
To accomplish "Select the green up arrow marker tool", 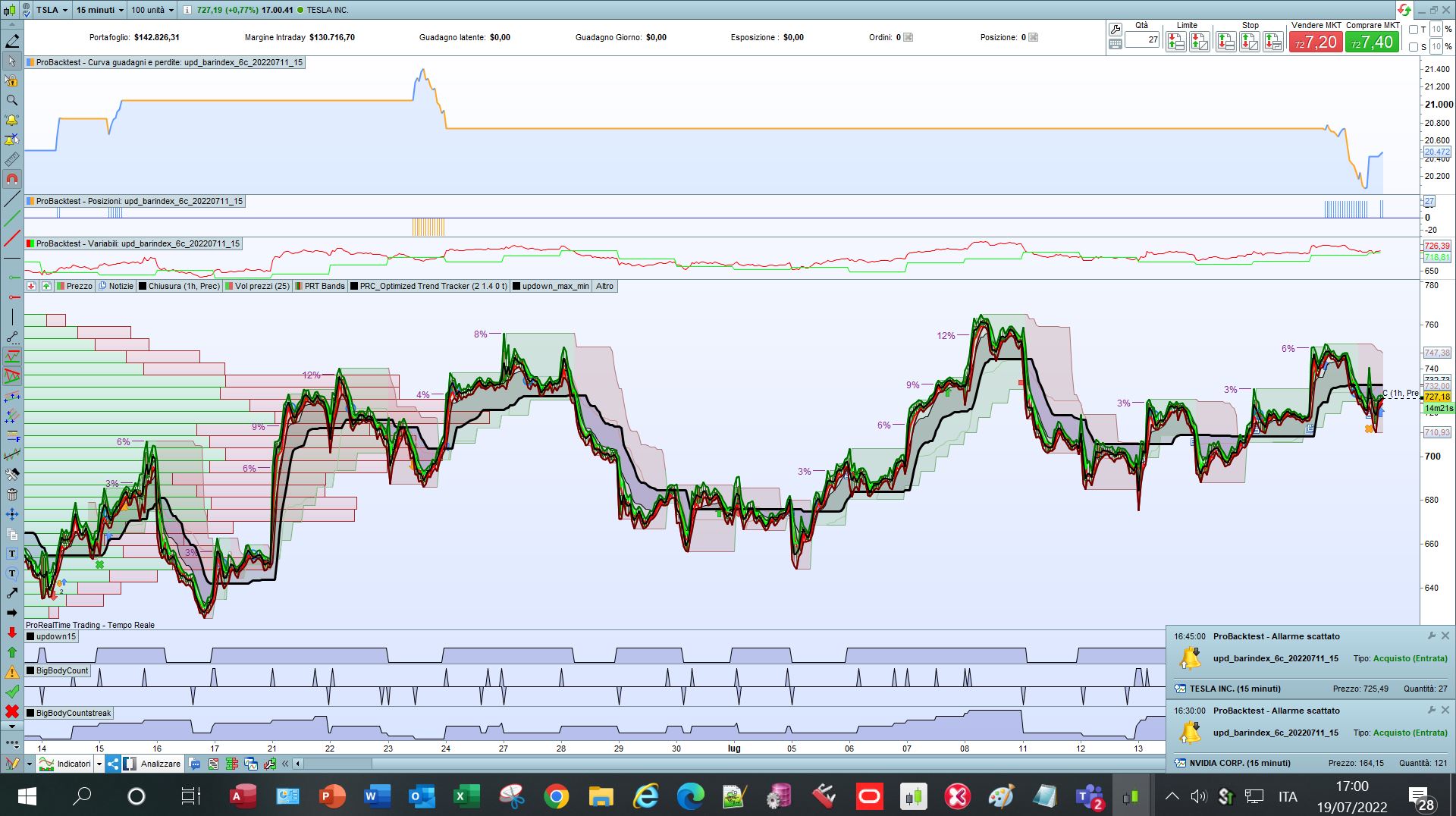I will coord(12,652).
